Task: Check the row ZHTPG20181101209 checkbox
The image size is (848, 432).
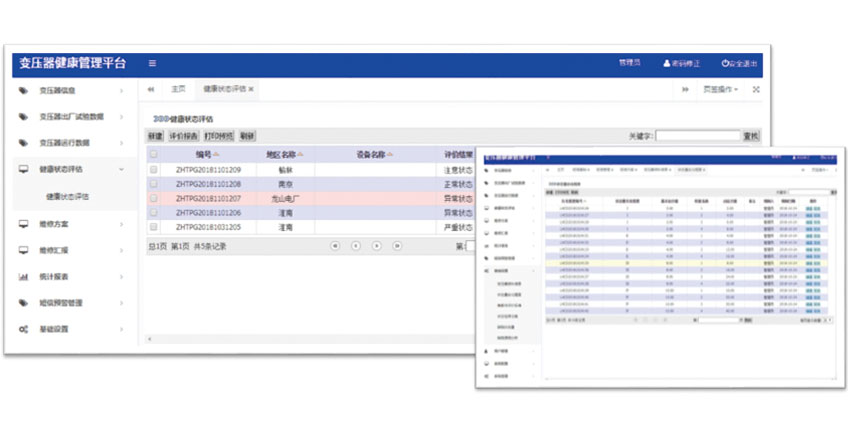Action: coord(153,171)
